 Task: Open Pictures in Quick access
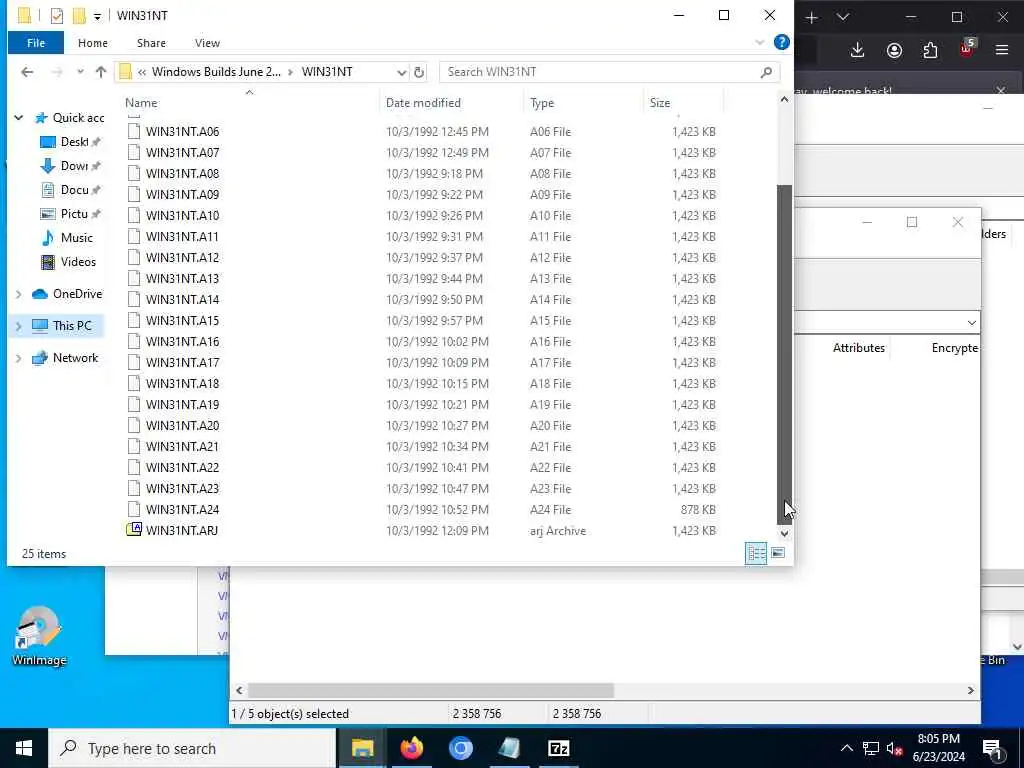pyautogui.click(x=71, y=214)
